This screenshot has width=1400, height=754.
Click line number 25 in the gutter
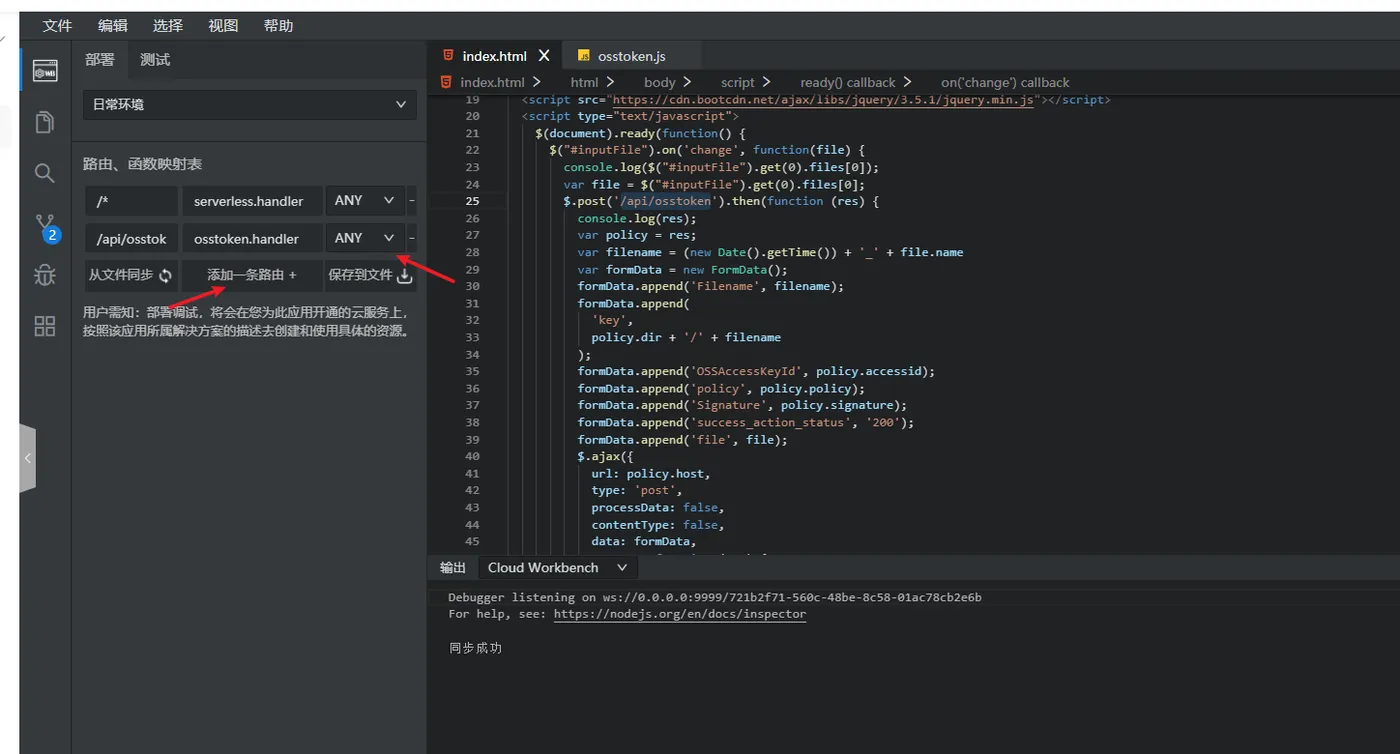[x=472, y=201]
